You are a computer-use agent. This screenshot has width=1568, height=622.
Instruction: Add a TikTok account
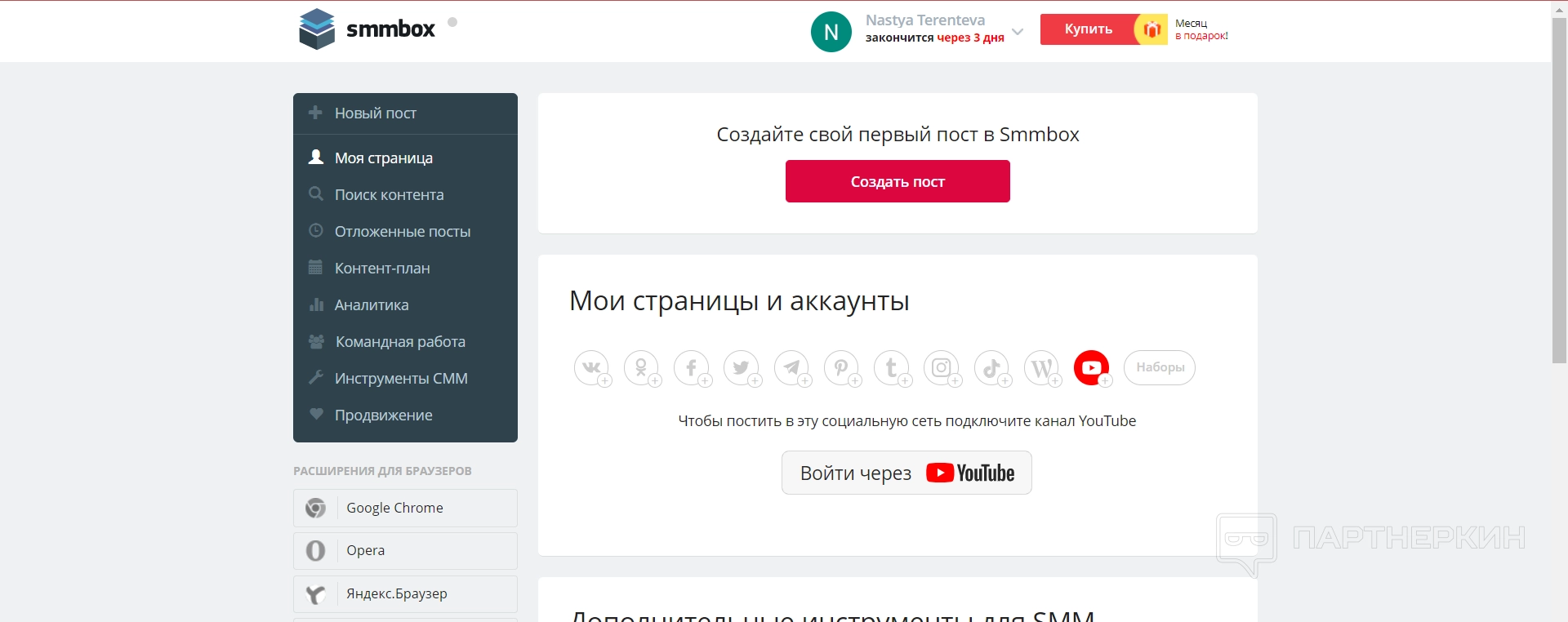tap(991, 368)
